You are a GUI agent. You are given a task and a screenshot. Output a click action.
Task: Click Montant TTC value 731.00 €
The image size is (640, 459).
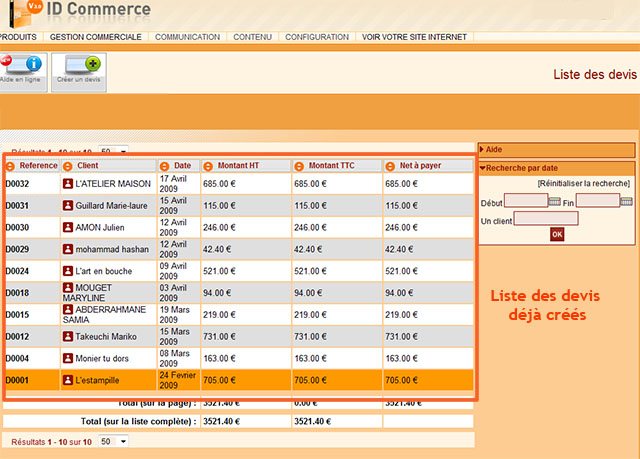click(x=310, y=337)
